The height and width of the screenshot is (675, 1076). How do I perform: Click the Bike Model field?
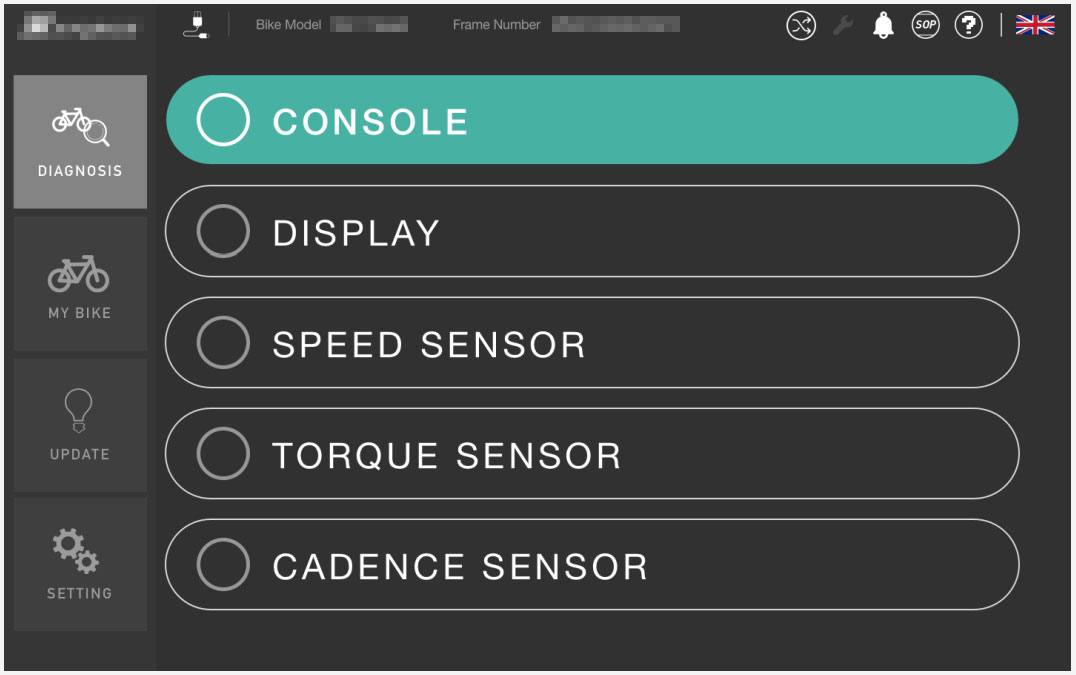tap(369, 25)
